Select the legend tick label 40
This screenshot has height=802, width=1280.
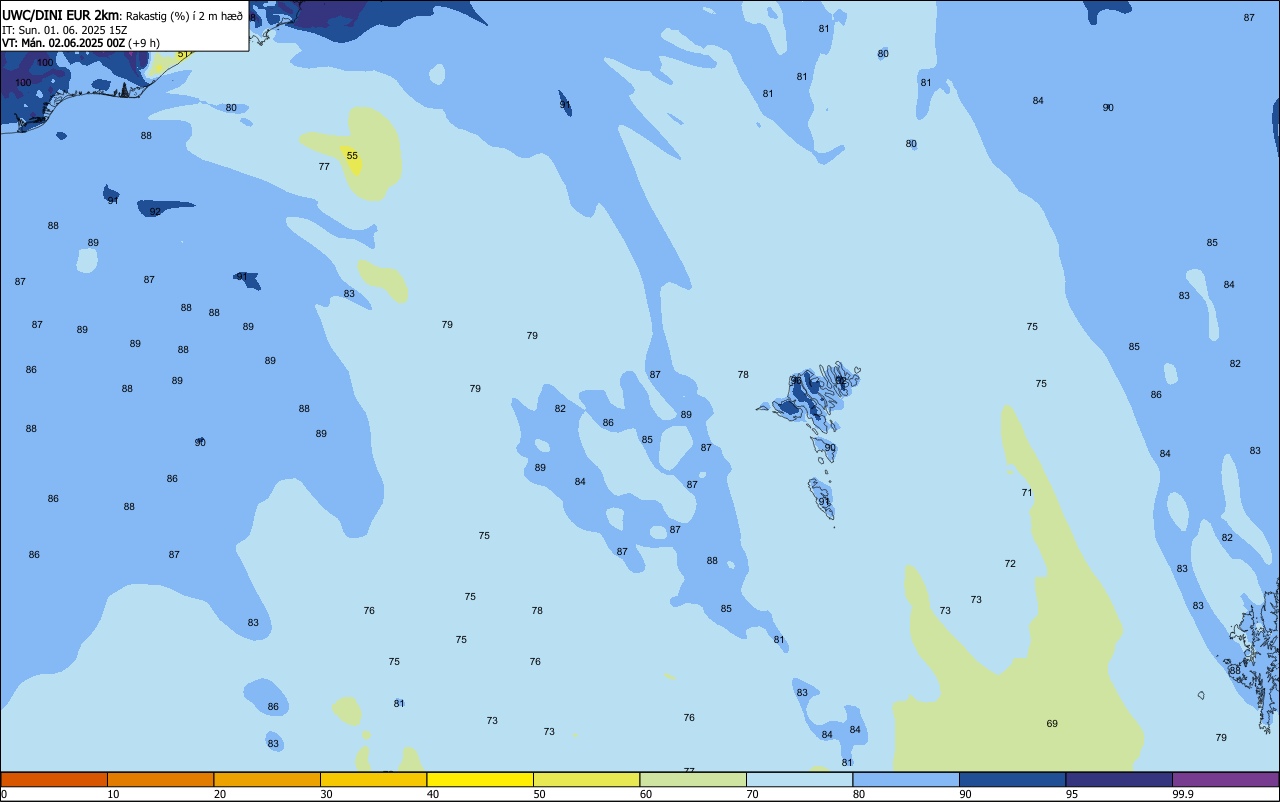tap(433, 794)
